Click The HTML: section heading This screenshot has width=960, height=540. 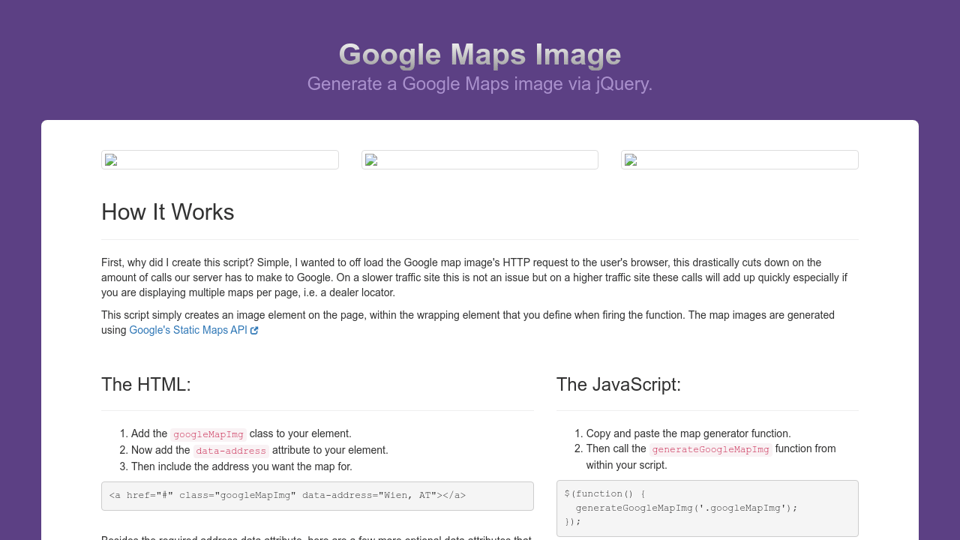point(146,385)
